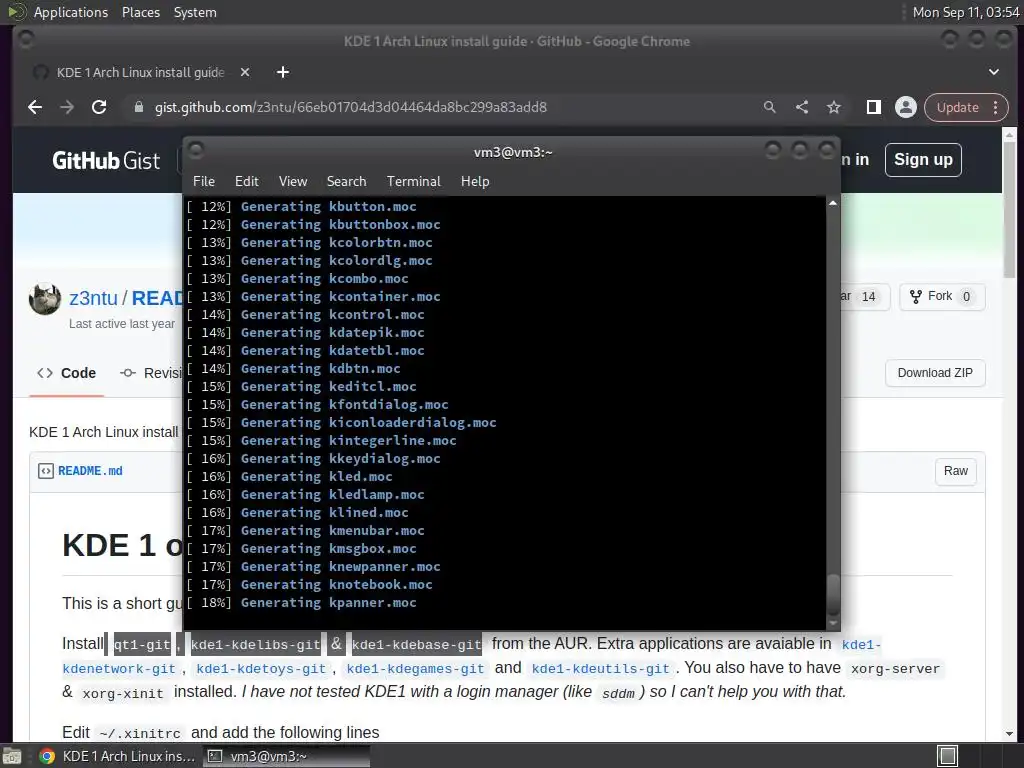Image resolution: width=1024 pixels, height=768 pixels.
Task: Click Sign up on GitHub
Action: pos(923,160)
